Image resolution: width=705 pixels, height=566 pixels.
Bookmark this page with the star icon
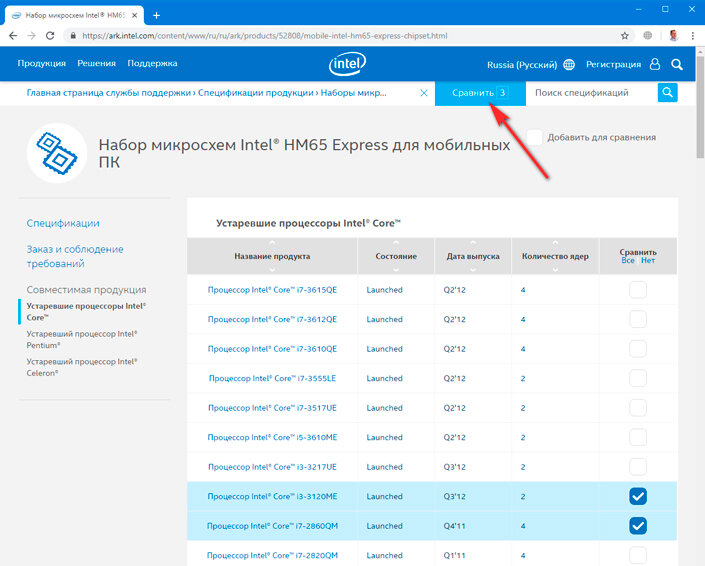coord(625,36)
